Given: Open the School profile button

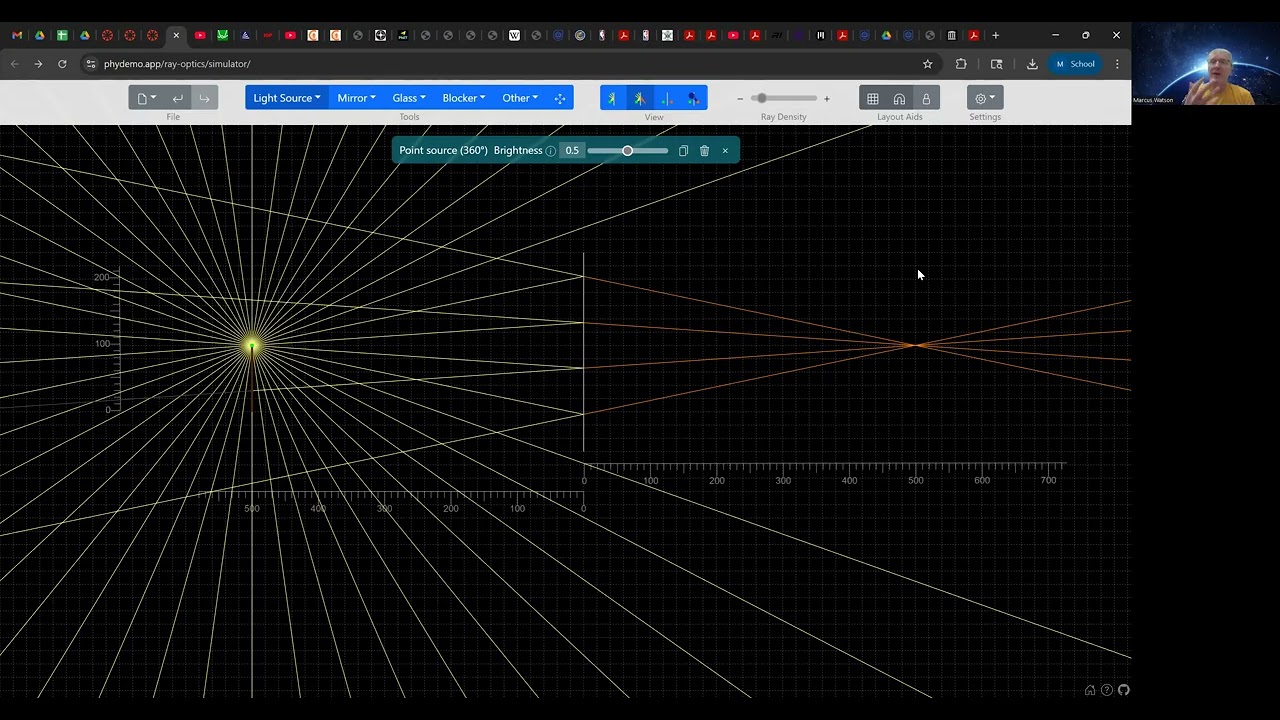Looking at the screenshot, I should click(x=1075, y=64).
